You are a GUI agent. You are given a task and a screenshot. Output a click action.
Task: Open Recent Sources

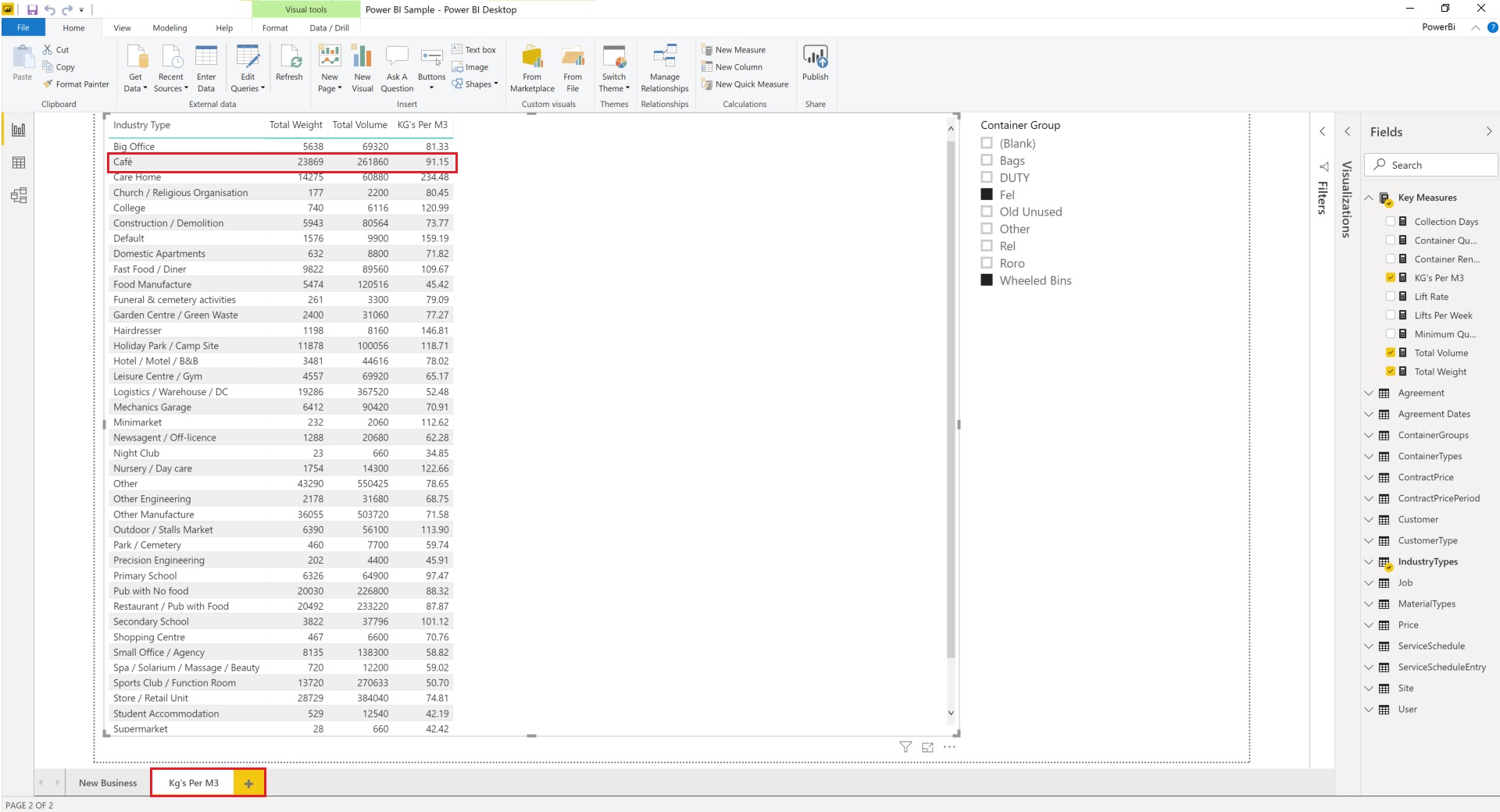171,69
